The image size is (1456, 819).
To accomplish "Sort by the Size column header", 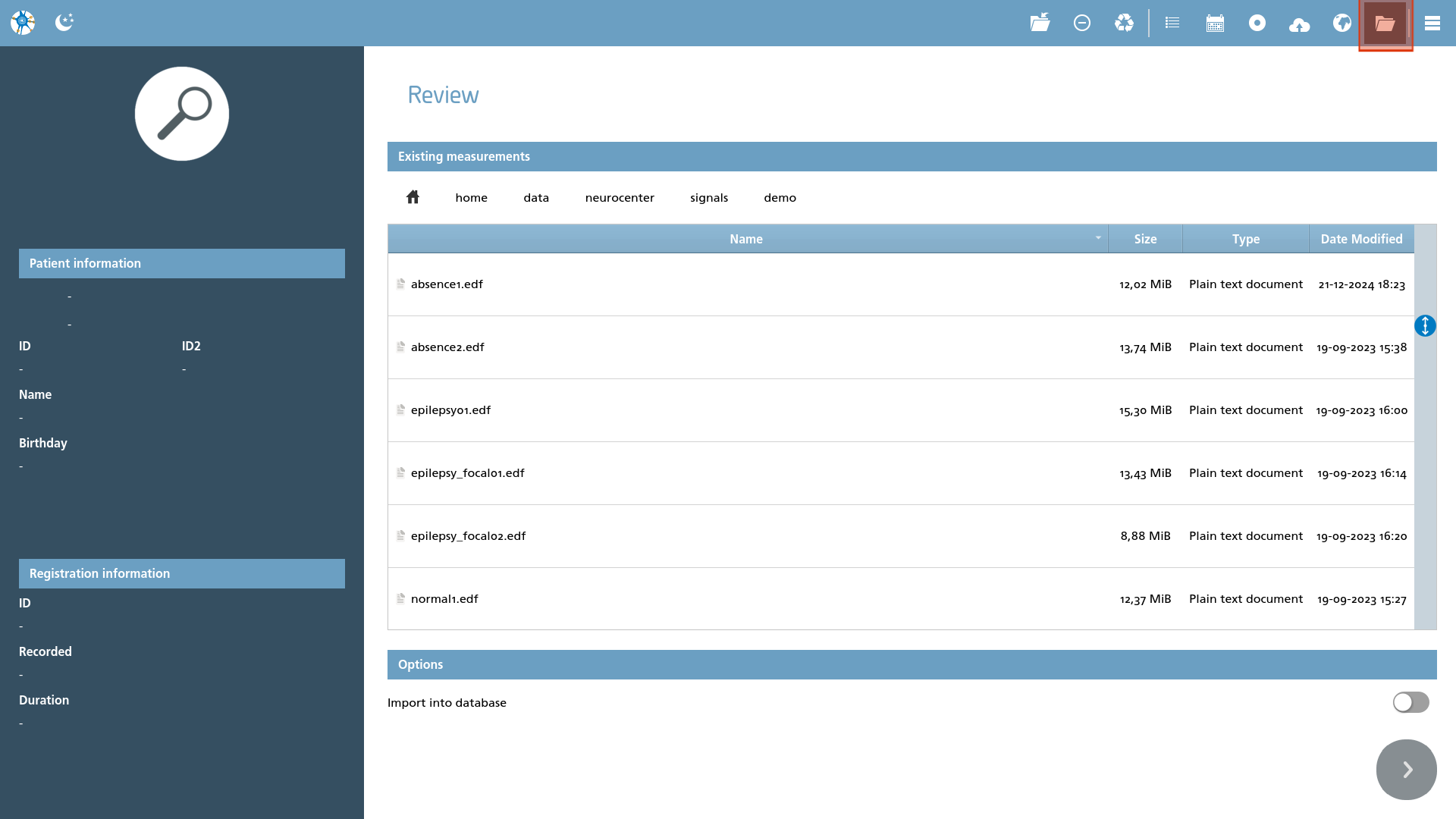I will coord(1145,239).
